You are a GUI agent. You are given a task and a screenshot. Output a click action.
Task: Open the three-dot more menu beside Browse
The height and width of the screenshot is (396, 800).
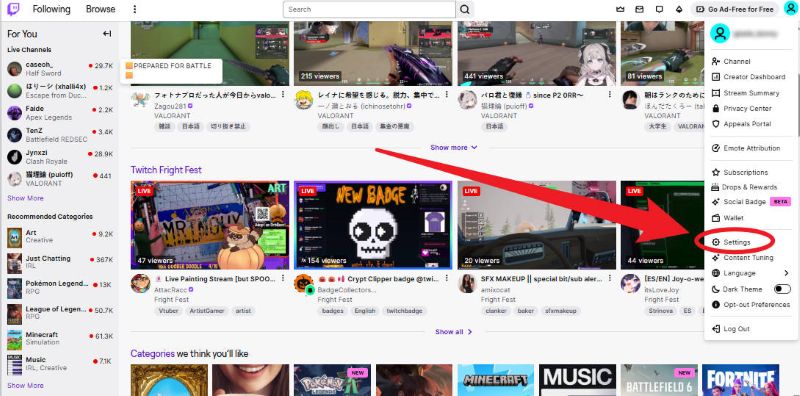click(135, 9)
